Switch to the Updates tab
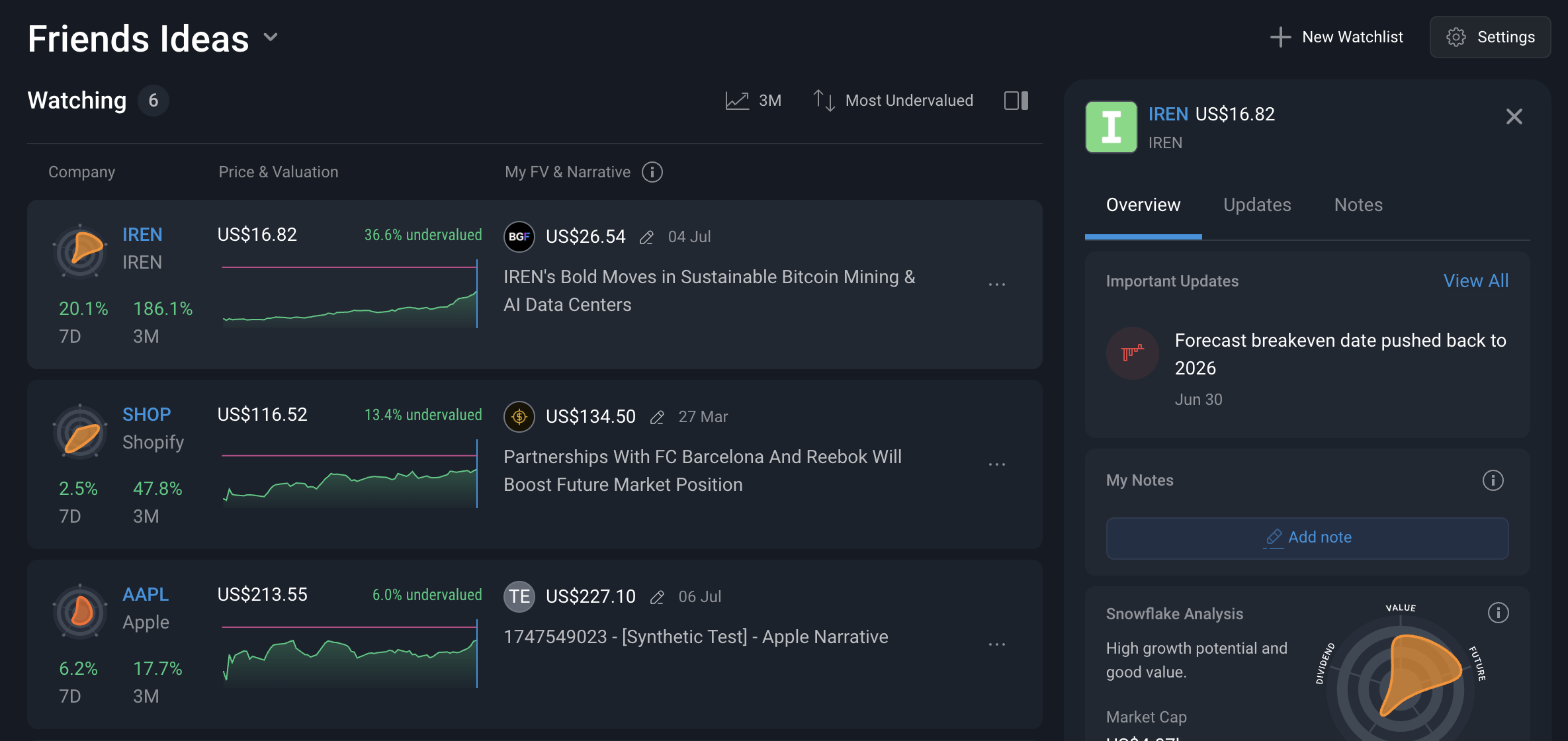The width and height of the screenshot is (1568, 741). [x=1257, y=205]
